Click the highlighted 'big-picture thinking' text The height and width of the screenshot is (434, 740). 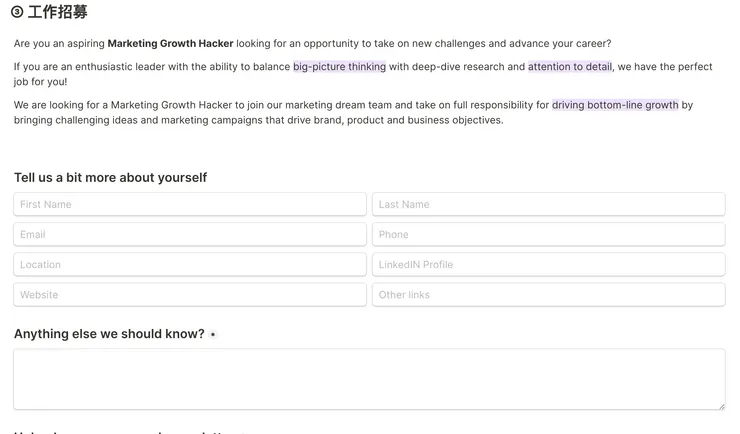point(339,67)
